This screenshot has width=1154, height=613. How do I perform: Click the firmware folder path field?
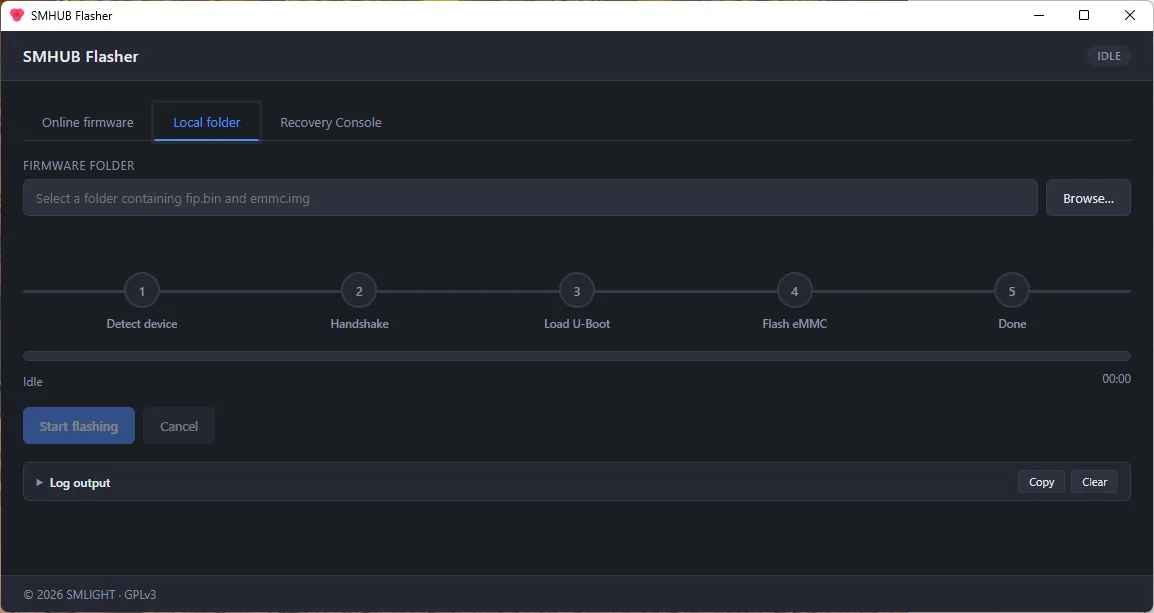tap(530, 198)
